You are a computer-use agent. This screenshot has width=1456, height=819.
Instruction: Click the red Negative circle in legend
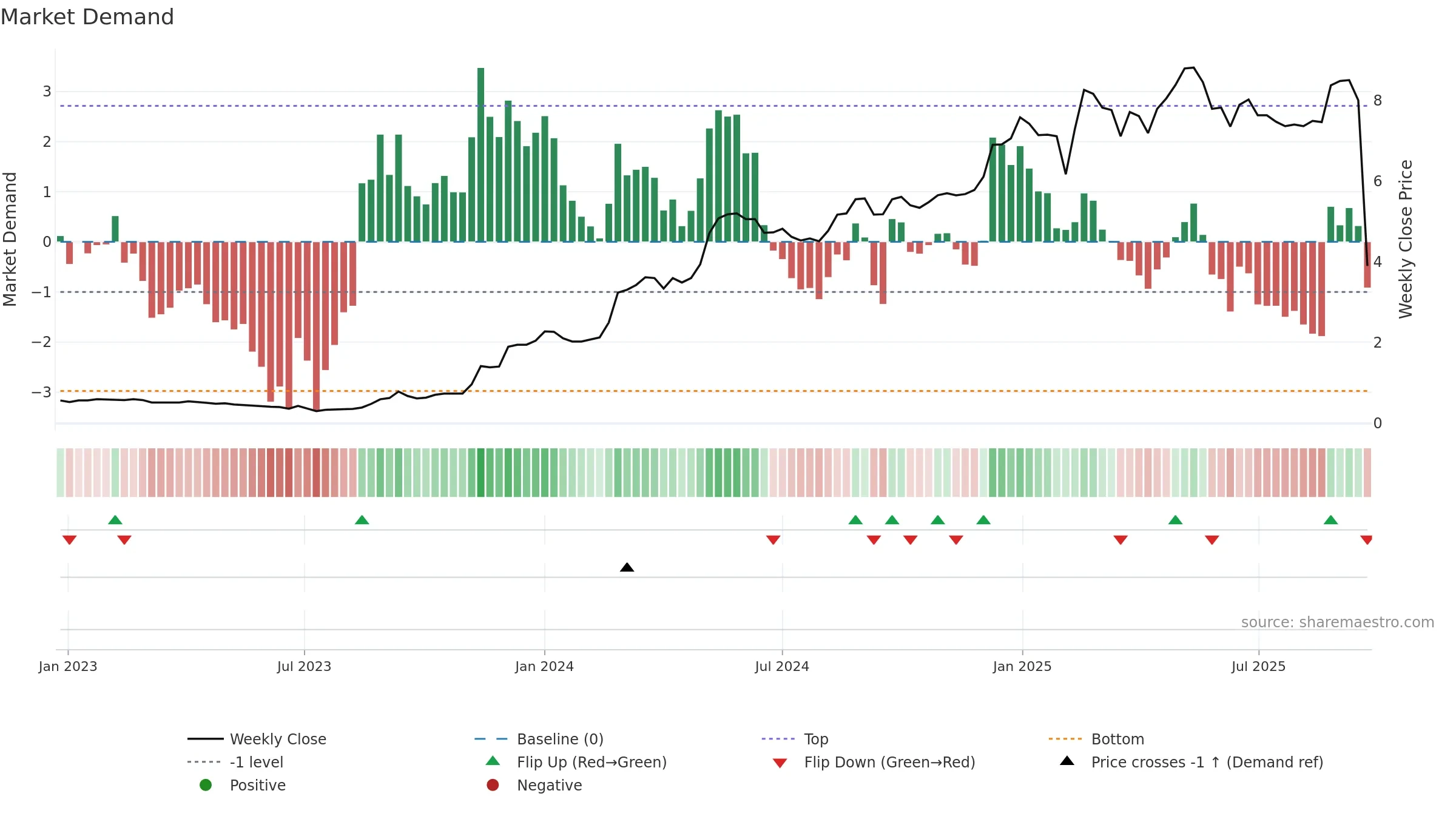click(x=493, y=785)
